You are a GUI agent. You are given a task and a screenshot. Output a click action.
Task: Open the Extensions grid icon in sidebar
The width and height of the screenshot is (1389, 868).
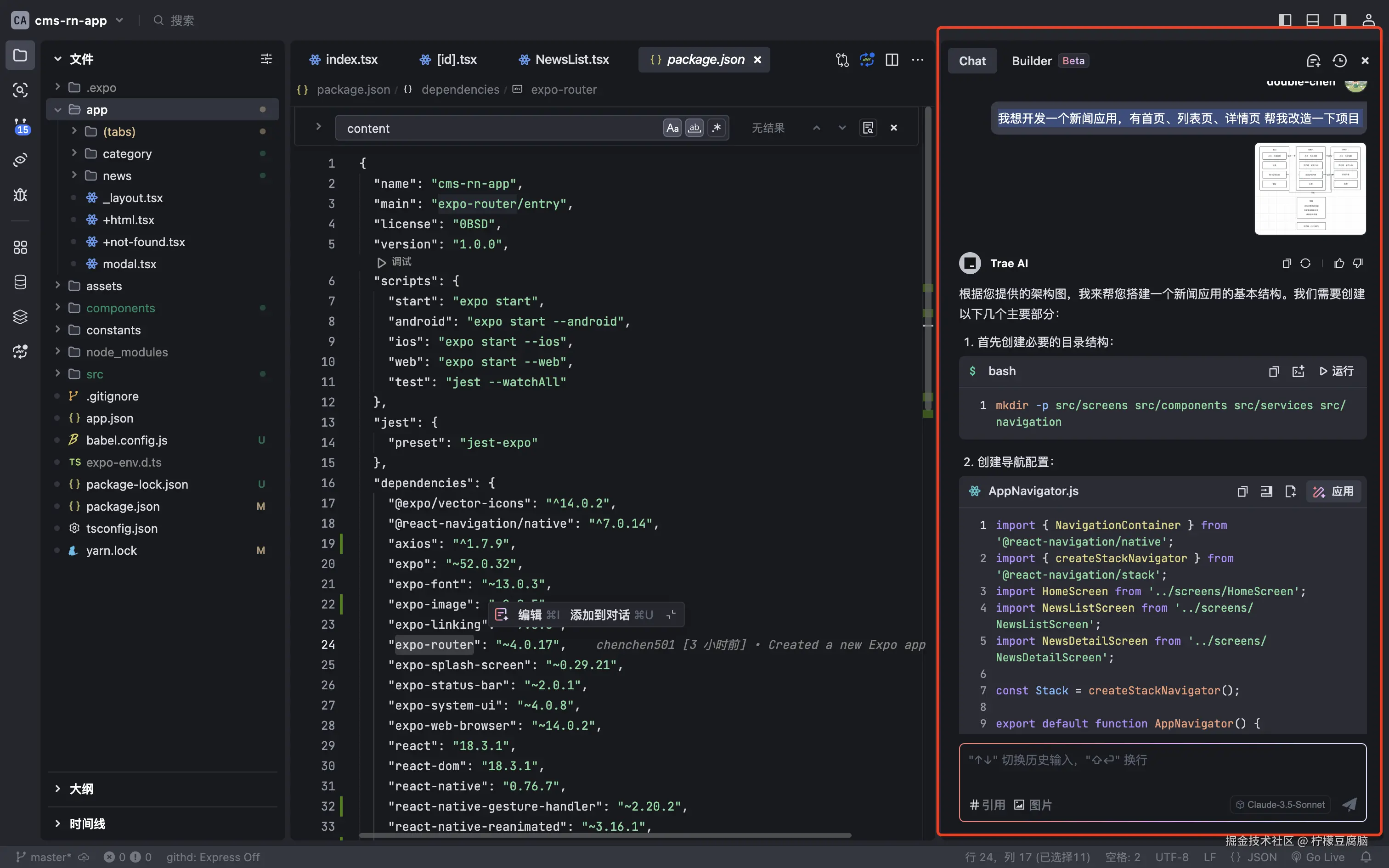[20, 247]
